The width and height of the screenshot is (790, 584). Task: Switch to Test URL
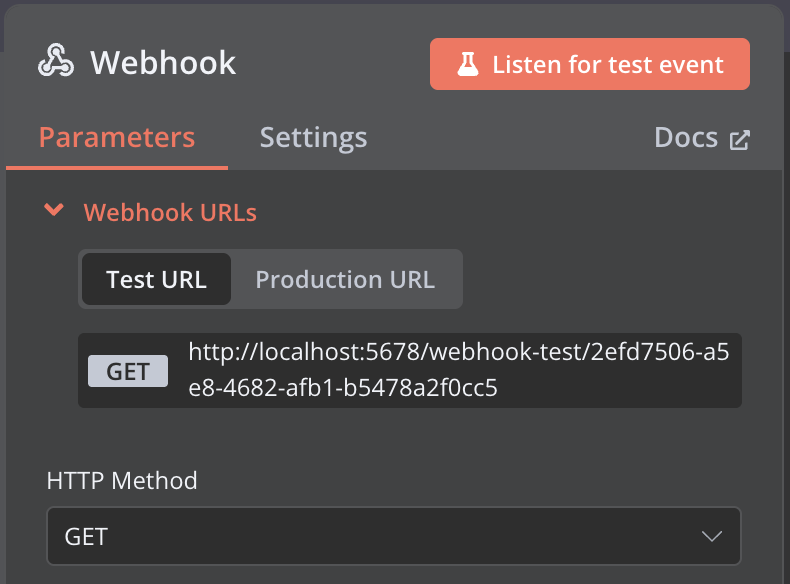(156, 279)
